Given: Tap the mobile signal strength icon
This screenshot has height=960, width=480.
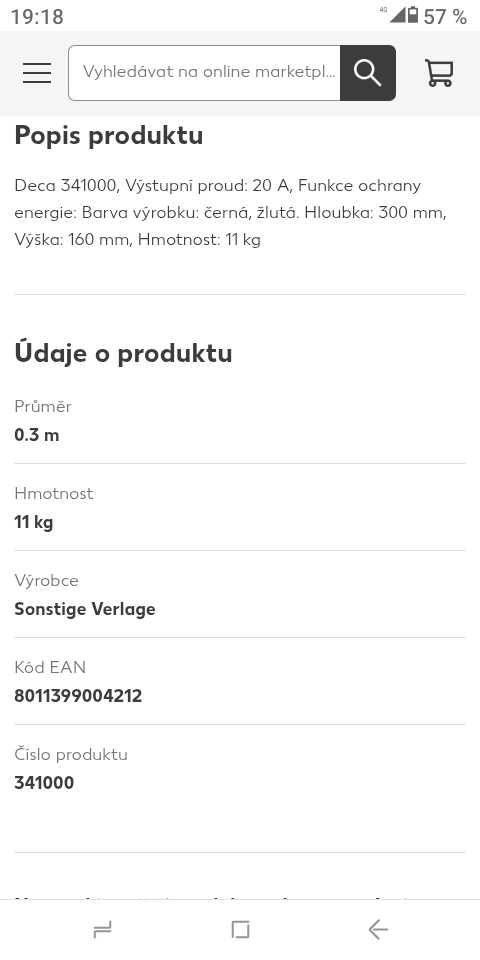Looking at the screenshot, I should click(397, 15).
